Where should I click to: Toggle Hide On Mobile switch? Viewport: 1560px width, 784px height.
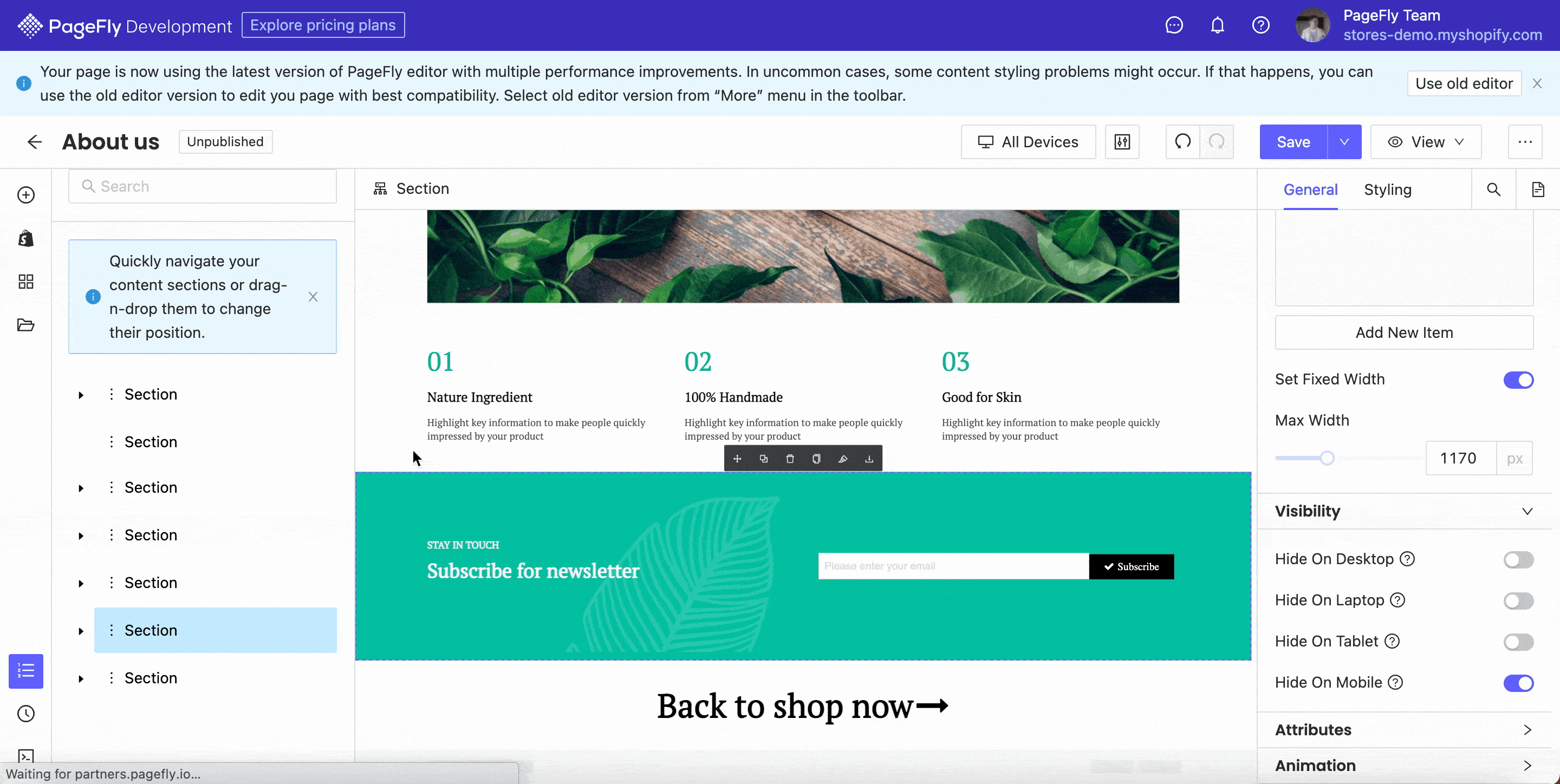pyautogui.click(x=1517, y=682)
